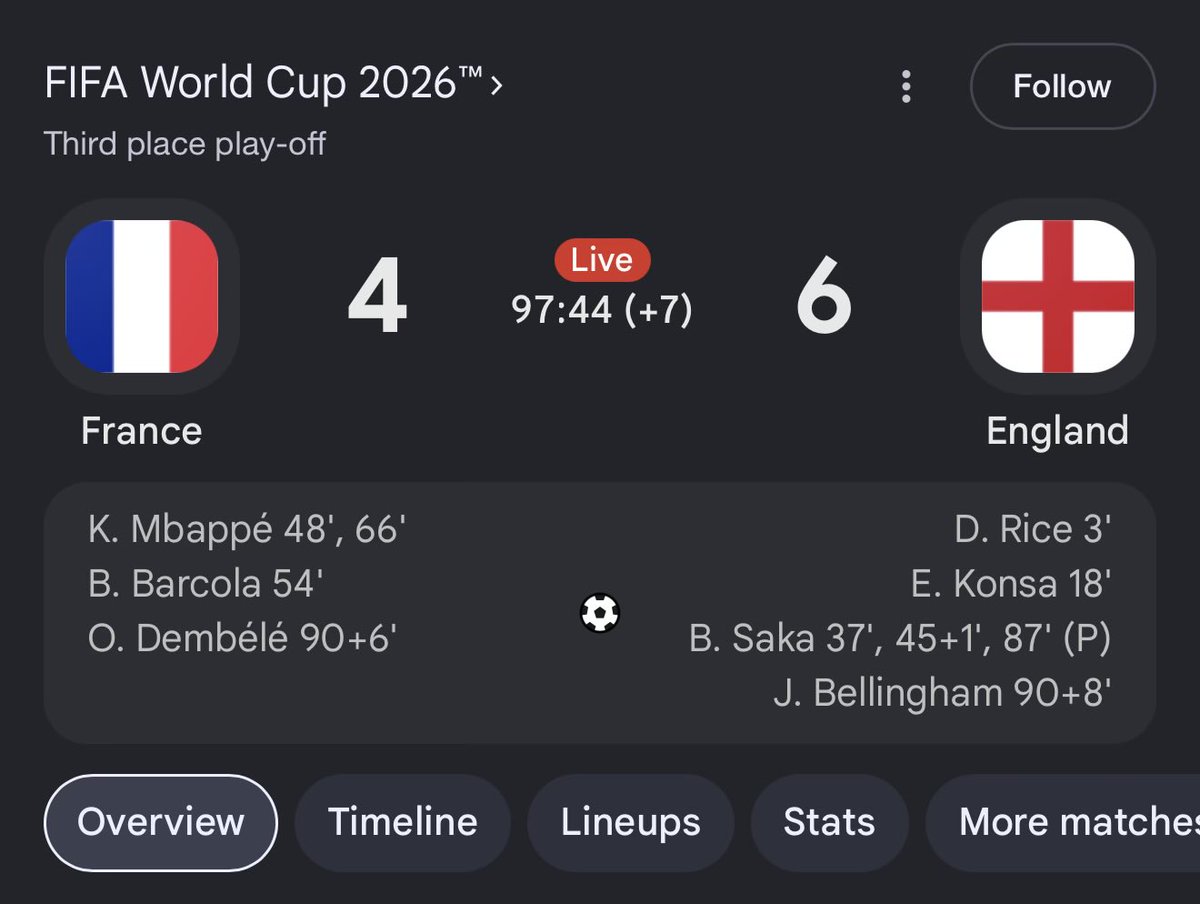Tap the England flag icon
This screenshot has width=1200, height=904.
[1058, 296]
